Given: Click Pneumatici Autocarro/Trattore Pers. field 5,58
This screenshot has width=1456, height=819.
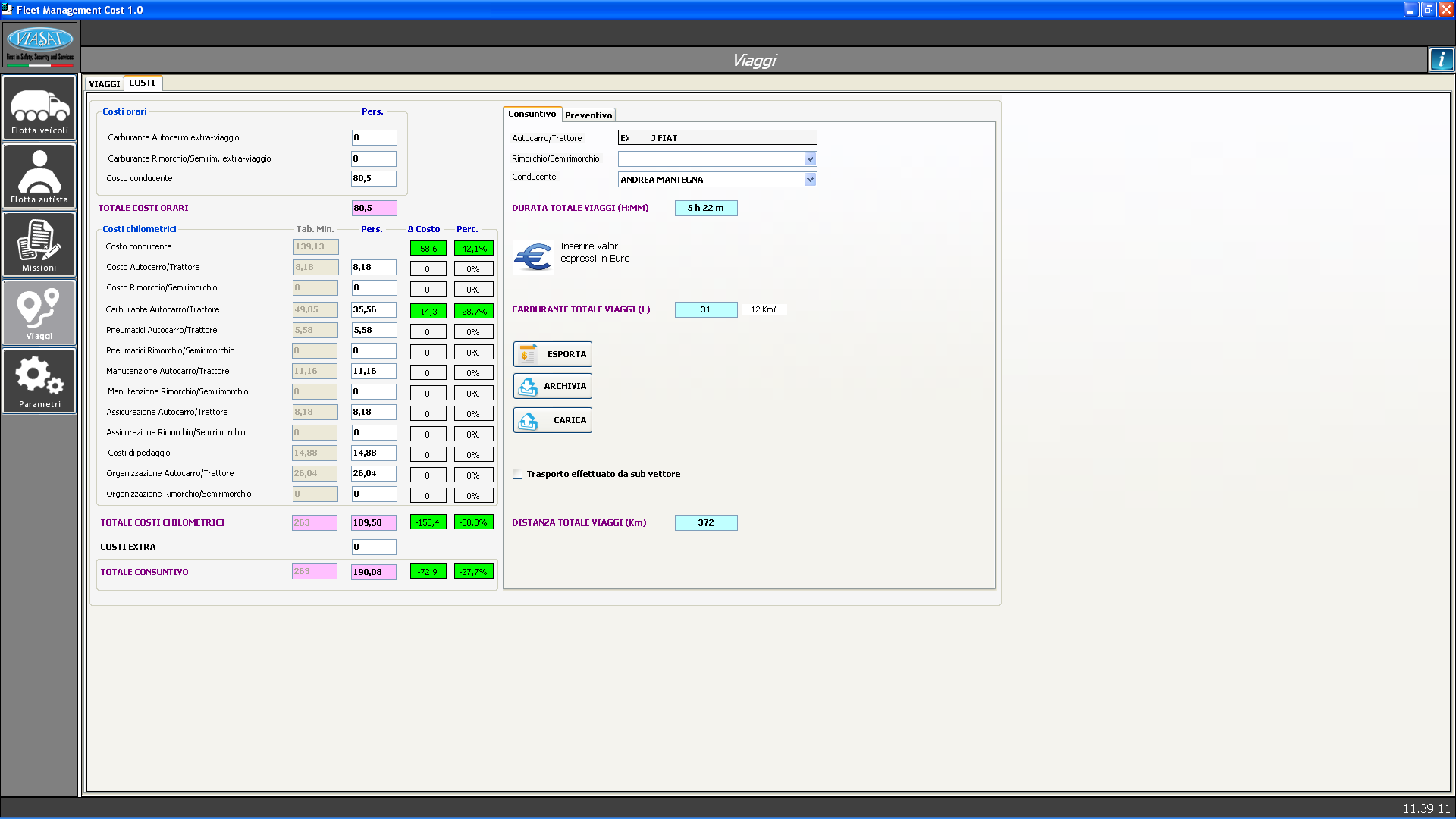Looking at the screenshot, I should [x=374, y=330].
